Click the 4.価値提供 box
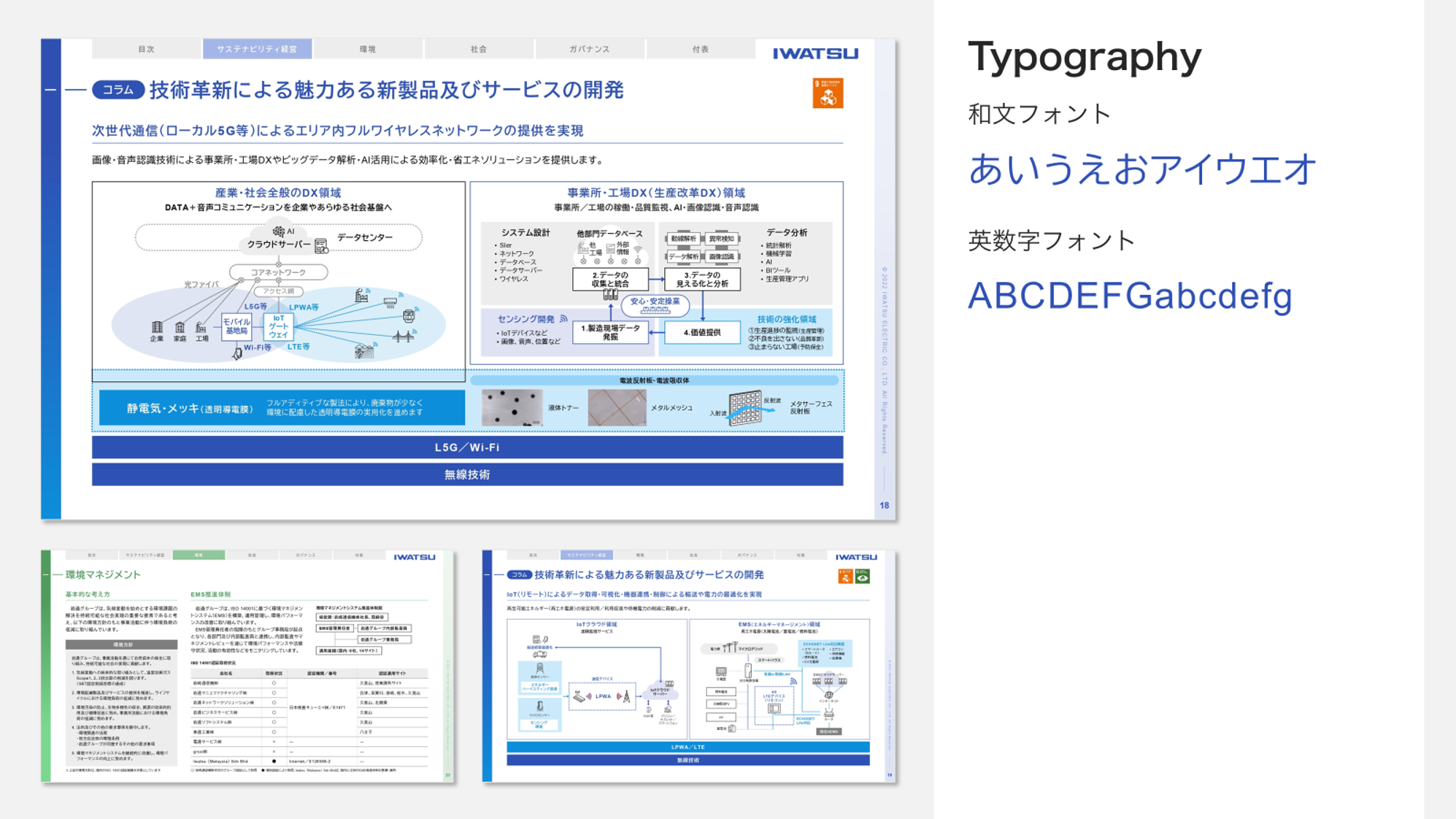The width and height of the screenshot is (1456, 819). point(702,332)
